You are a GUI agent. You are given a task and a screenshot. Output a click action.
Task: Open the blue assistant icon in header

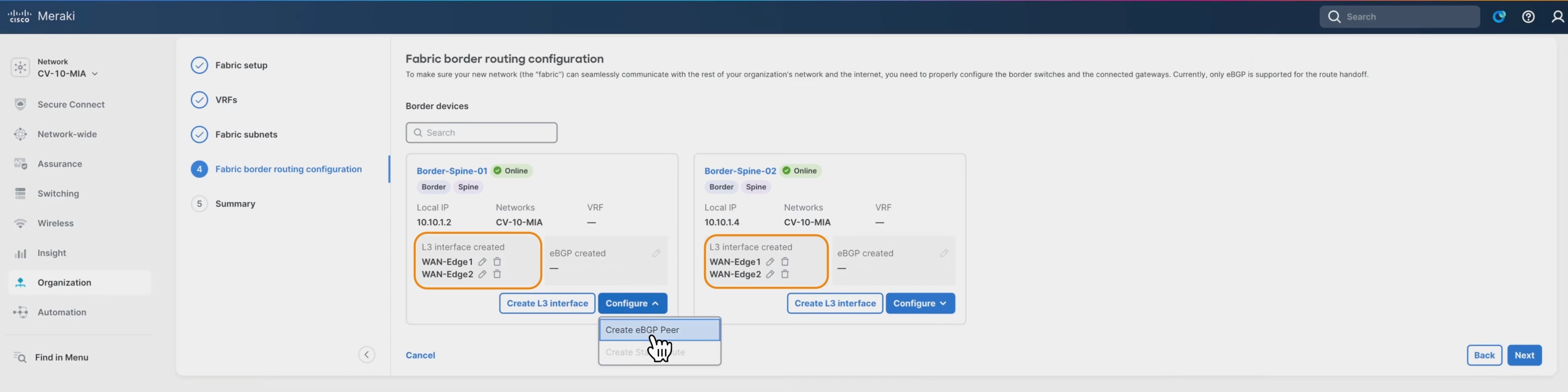pos(1499,17)
